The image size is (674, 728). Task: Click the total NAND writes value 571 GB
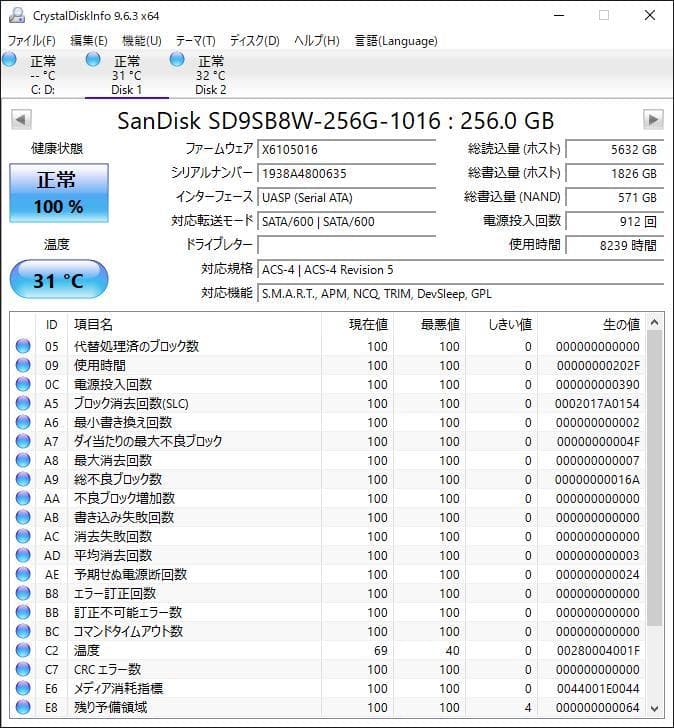pyautogui.click(x=615, y=198)
